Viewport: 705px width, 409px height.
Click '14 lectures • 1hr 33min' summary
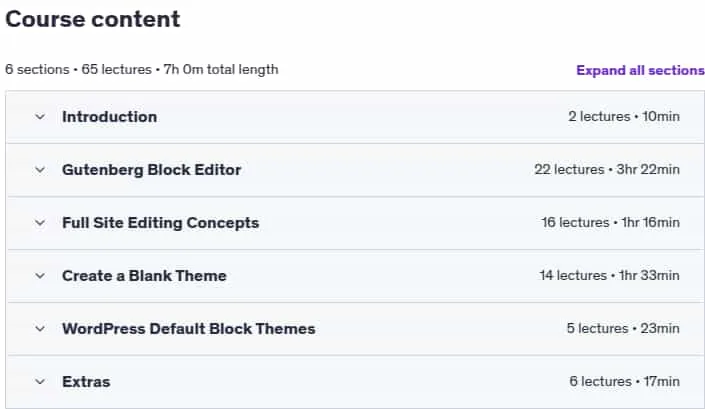click(609, 276)
